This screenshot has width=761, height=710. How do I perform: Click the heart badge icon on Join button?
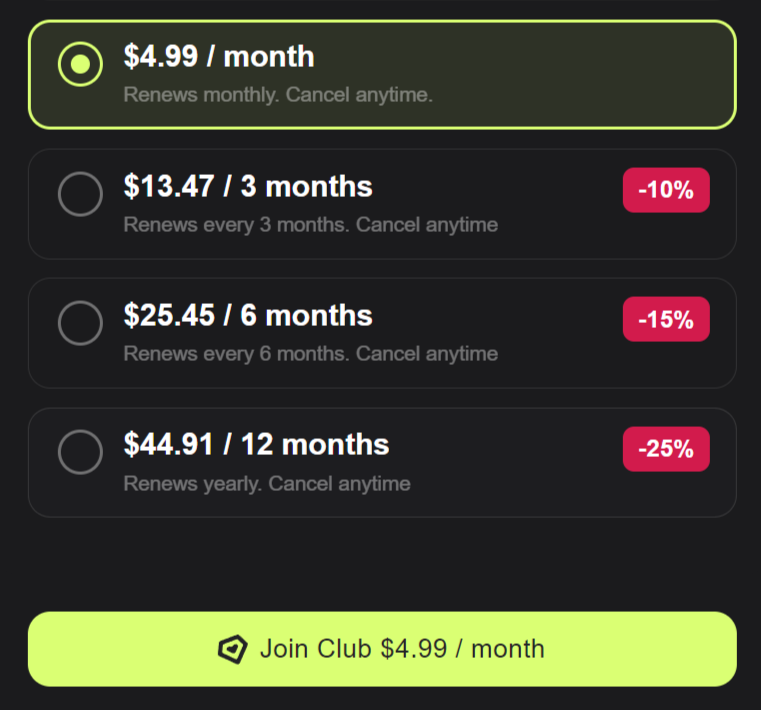click(232, 649)
